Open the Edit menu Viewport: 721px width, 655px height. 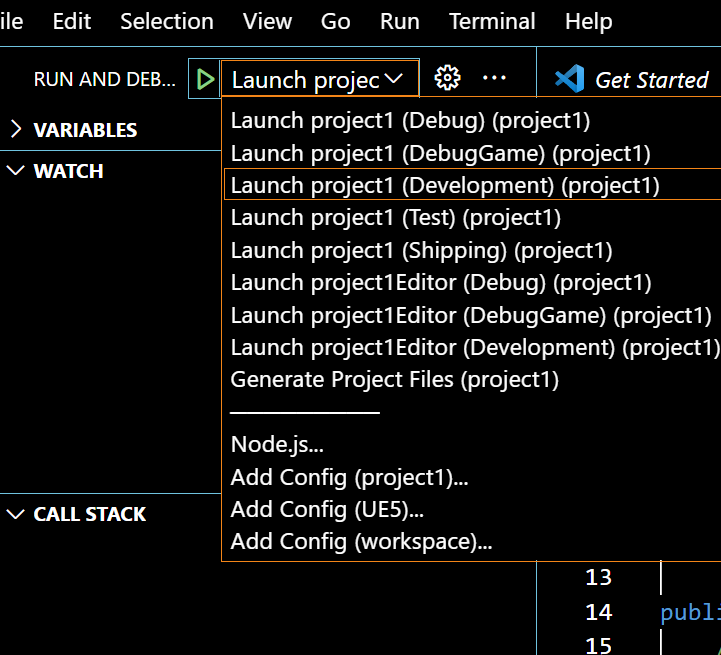(x=72, y=21)
